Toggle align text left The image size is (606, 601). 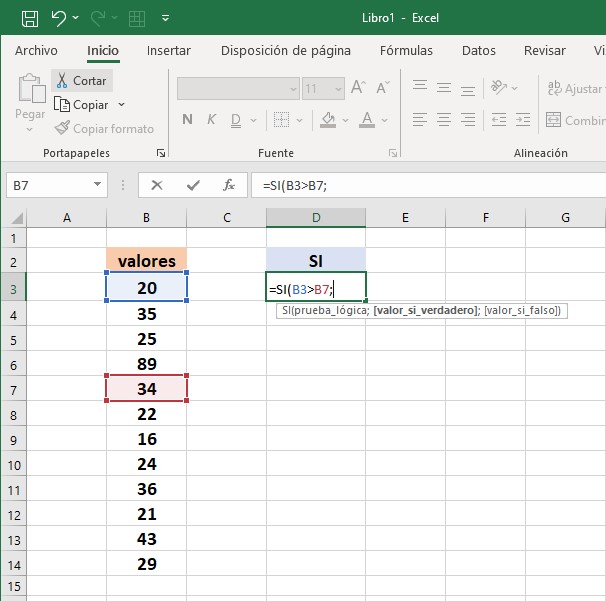point(420,120)
